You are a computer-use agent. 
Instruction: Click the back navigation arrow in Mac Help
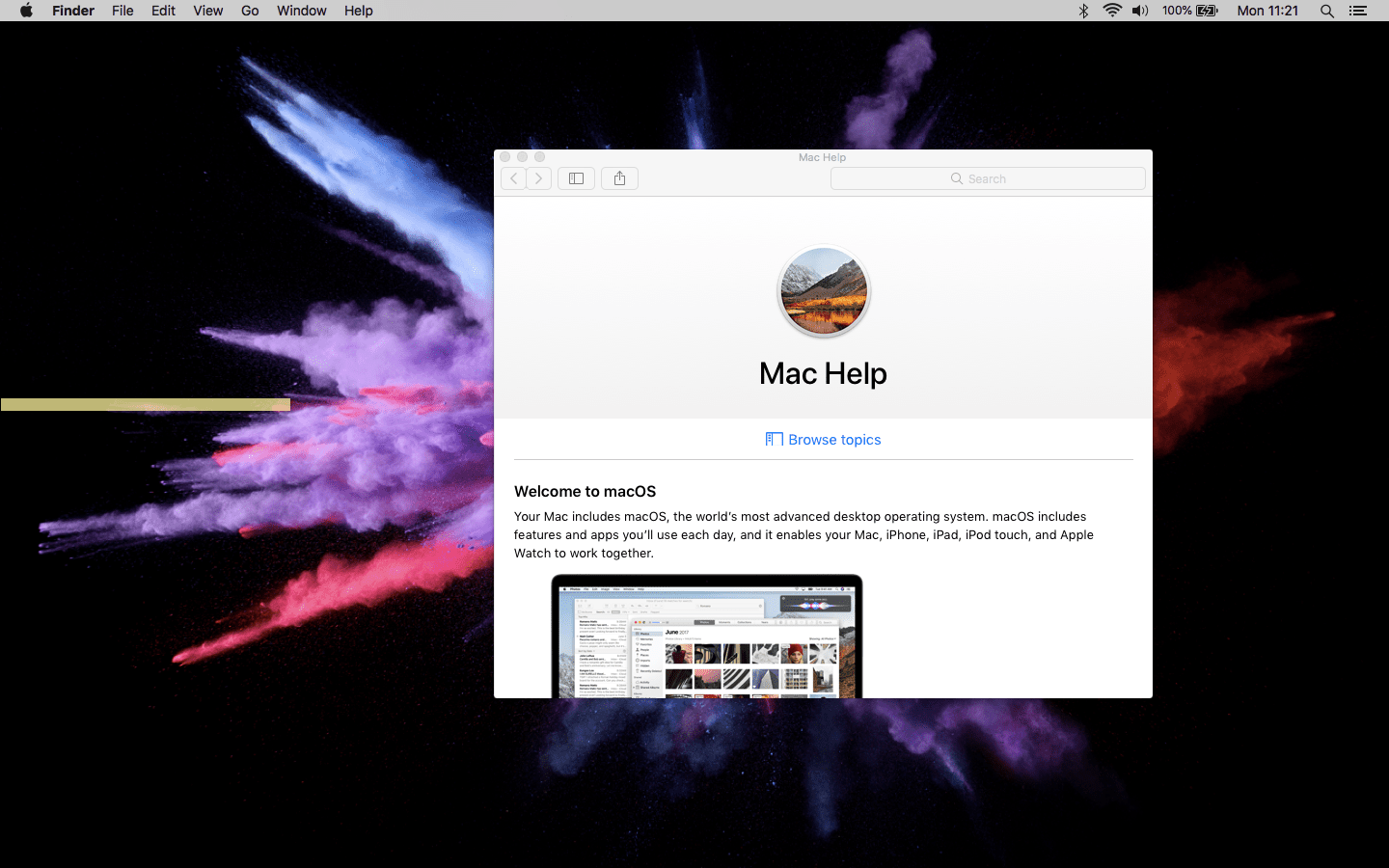click(x=513, y=178)
